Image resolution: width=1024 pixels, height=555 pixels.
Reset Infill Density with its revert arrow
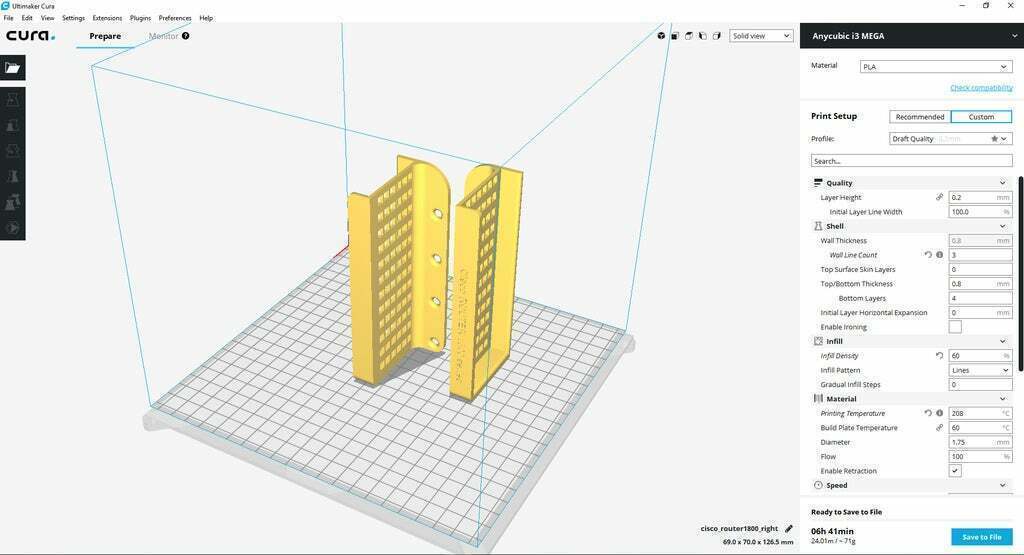(x=939, y=356)
